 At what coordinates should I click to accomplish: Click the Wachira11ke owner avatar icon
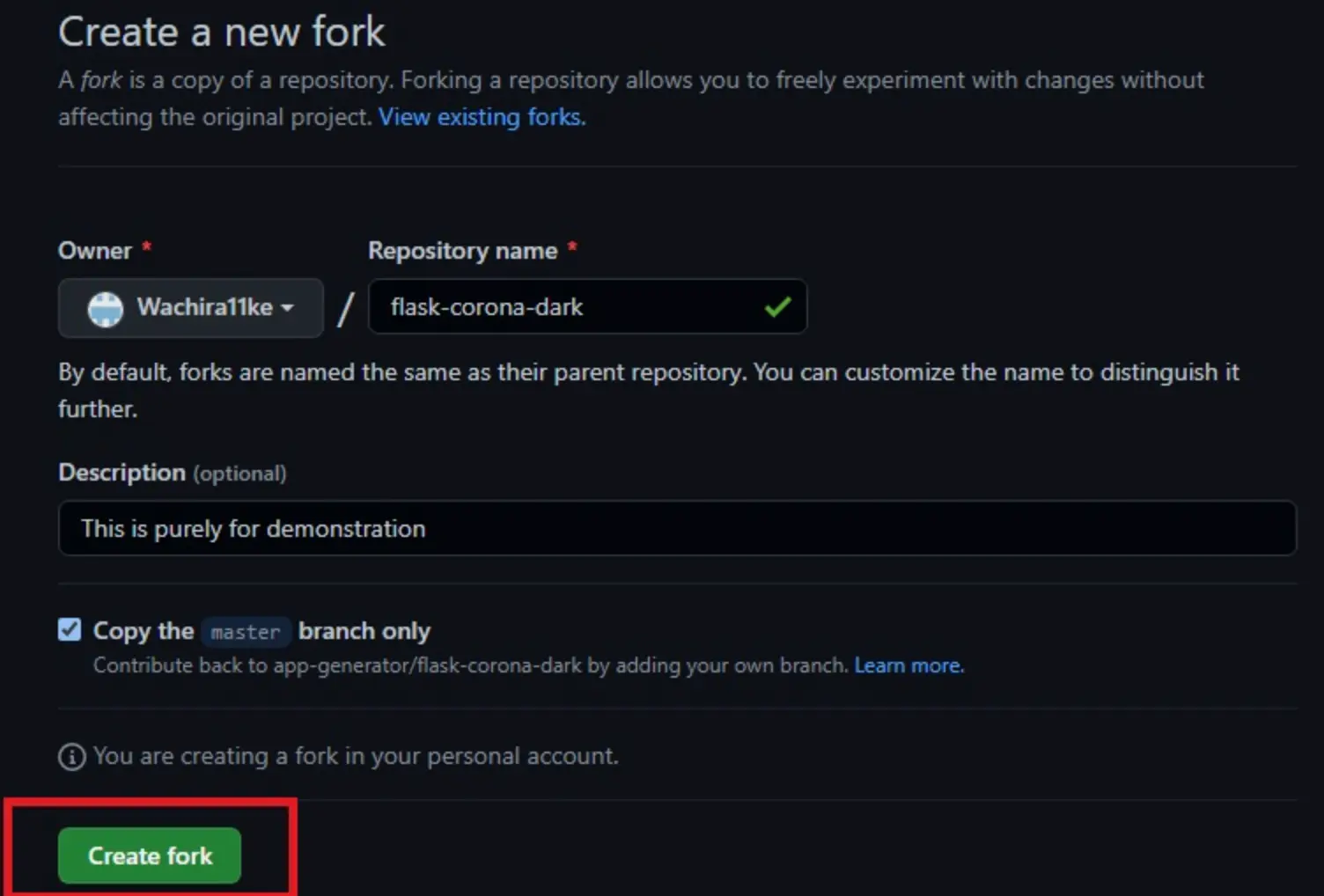[106, 308]
